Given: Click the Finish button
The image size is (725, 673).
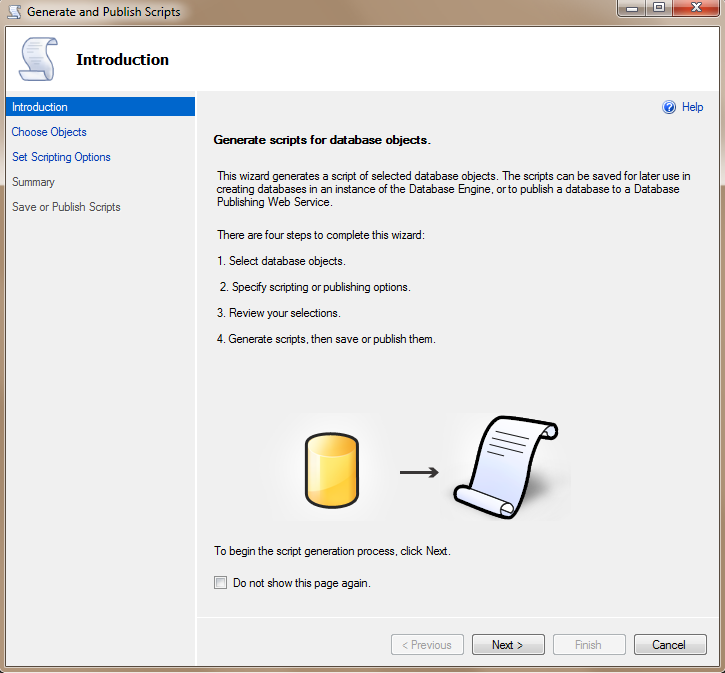Looking at the screenshot, I should pyautogui.click(x=589, y=645).
